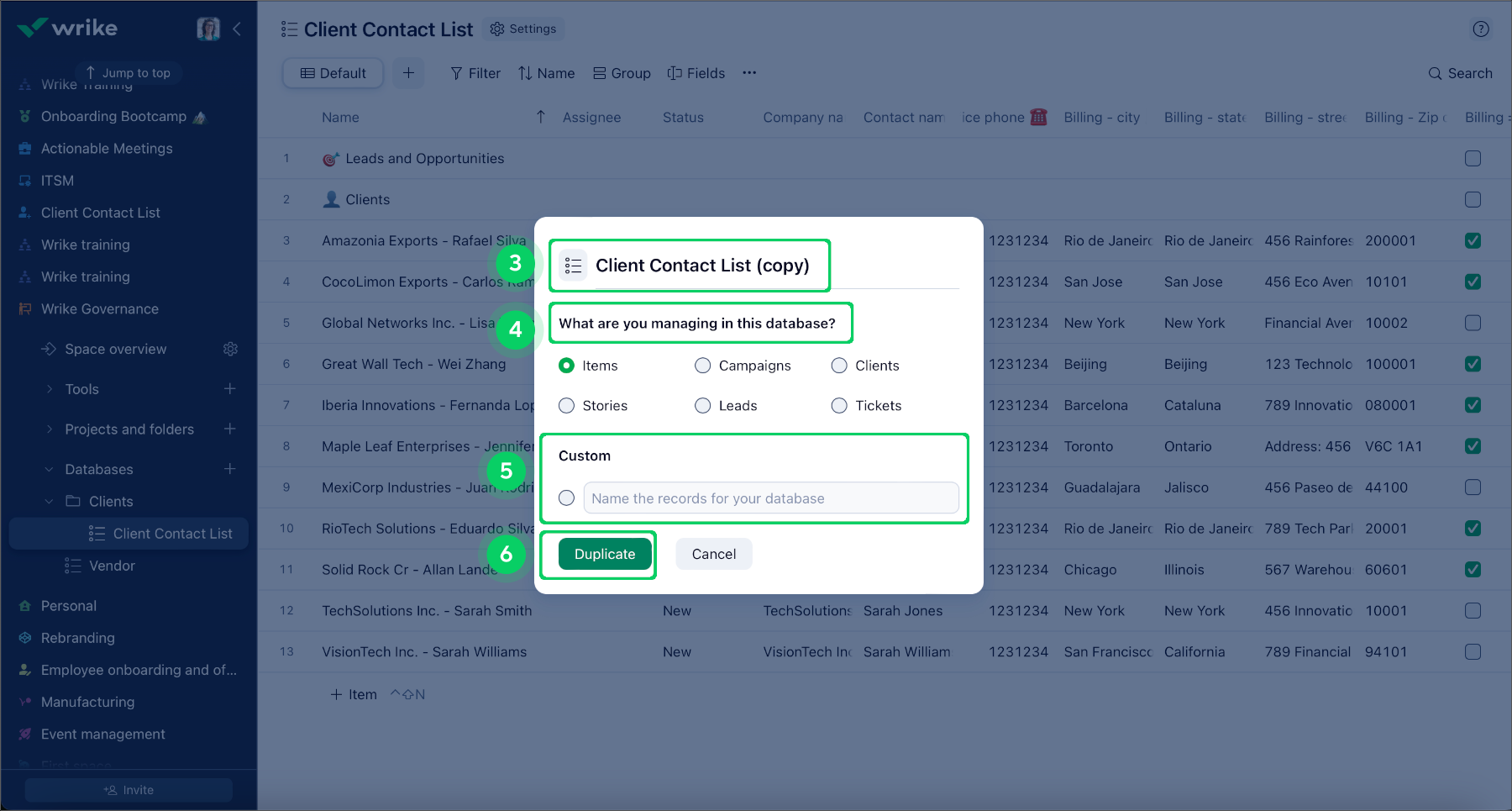
Task: Expand Projects and folders chevron
Action: click(49, 429)
